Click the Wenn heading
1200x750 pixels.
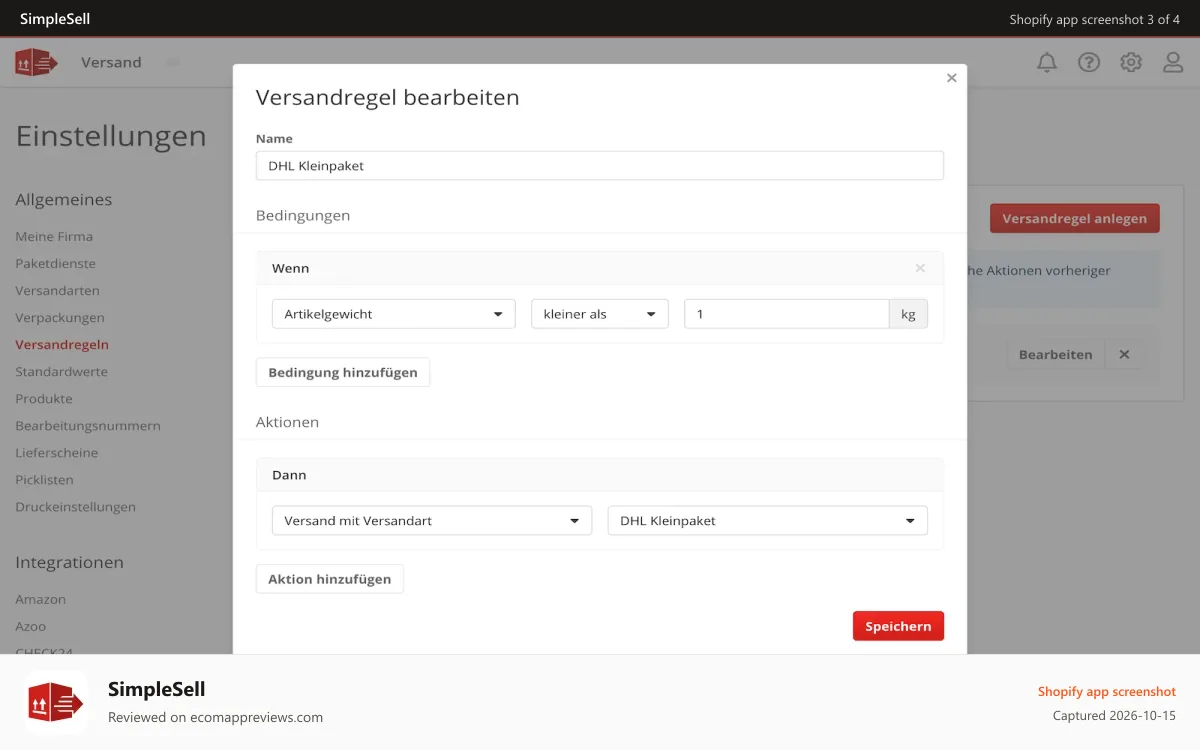tap(291, 268)
